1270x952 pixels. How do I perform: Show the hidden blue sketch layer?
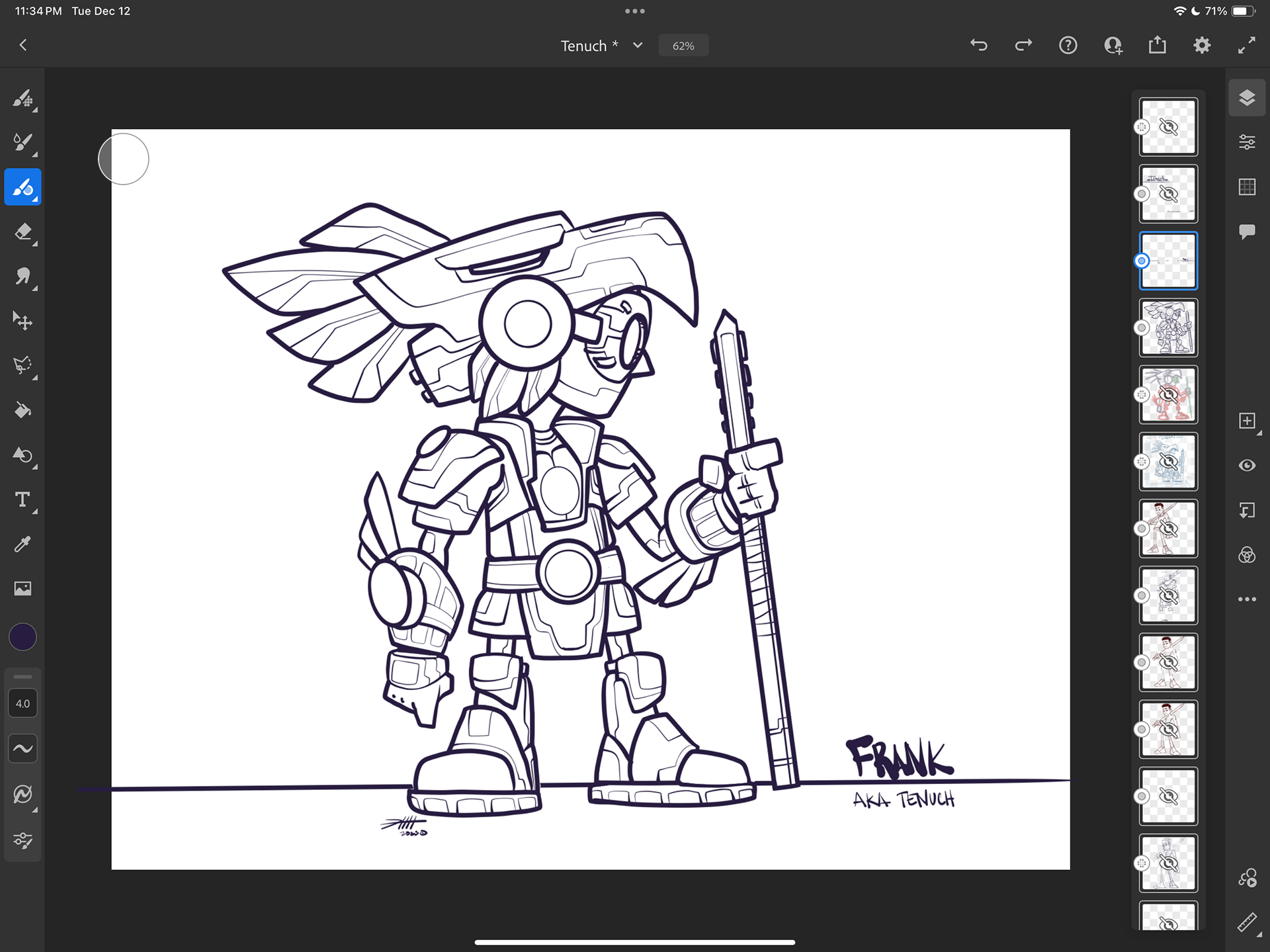(1168, 462)
